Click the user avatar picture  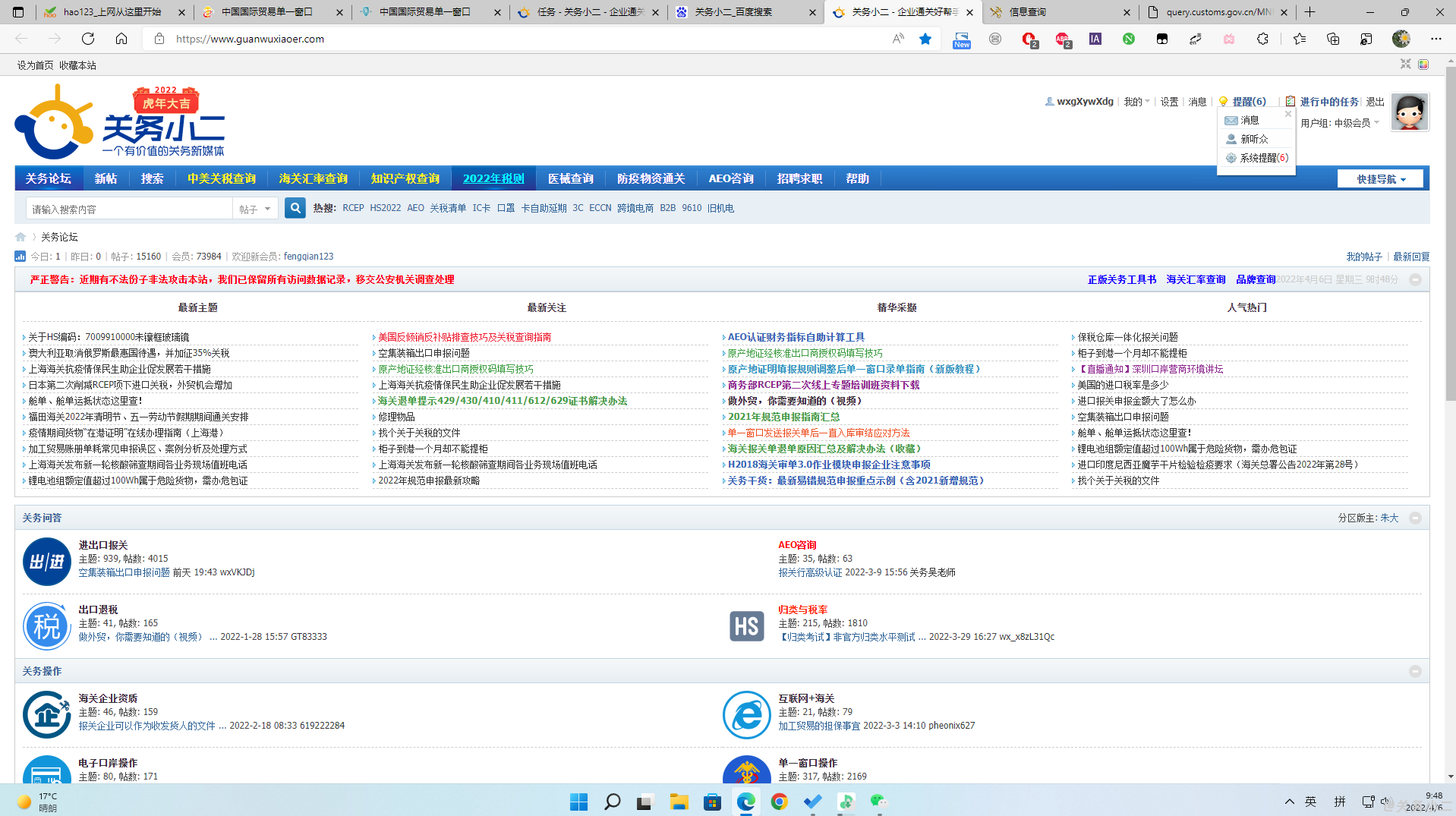tap(1410, 112)
